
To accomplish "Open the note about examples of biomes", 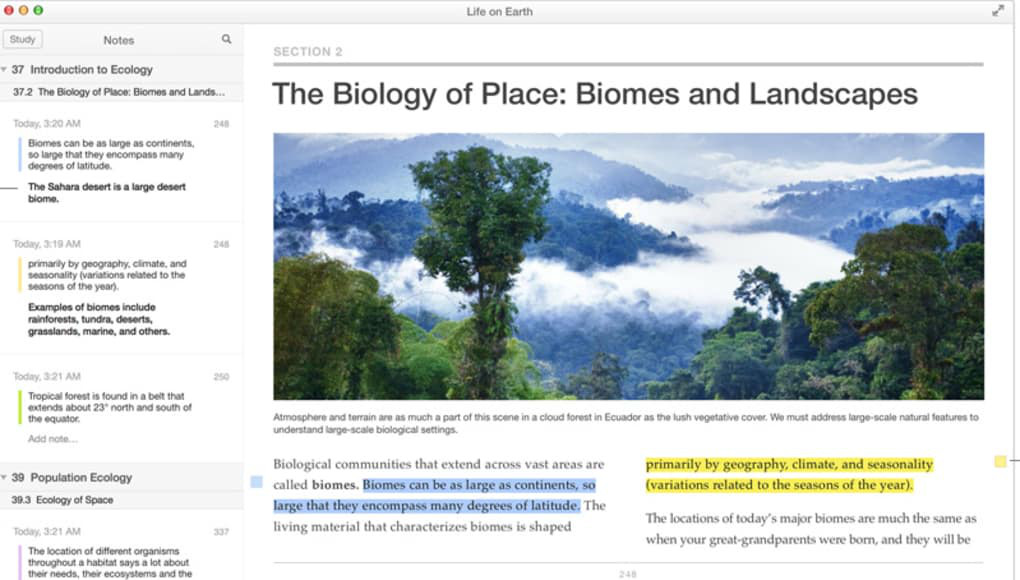I will click(99, 319).
